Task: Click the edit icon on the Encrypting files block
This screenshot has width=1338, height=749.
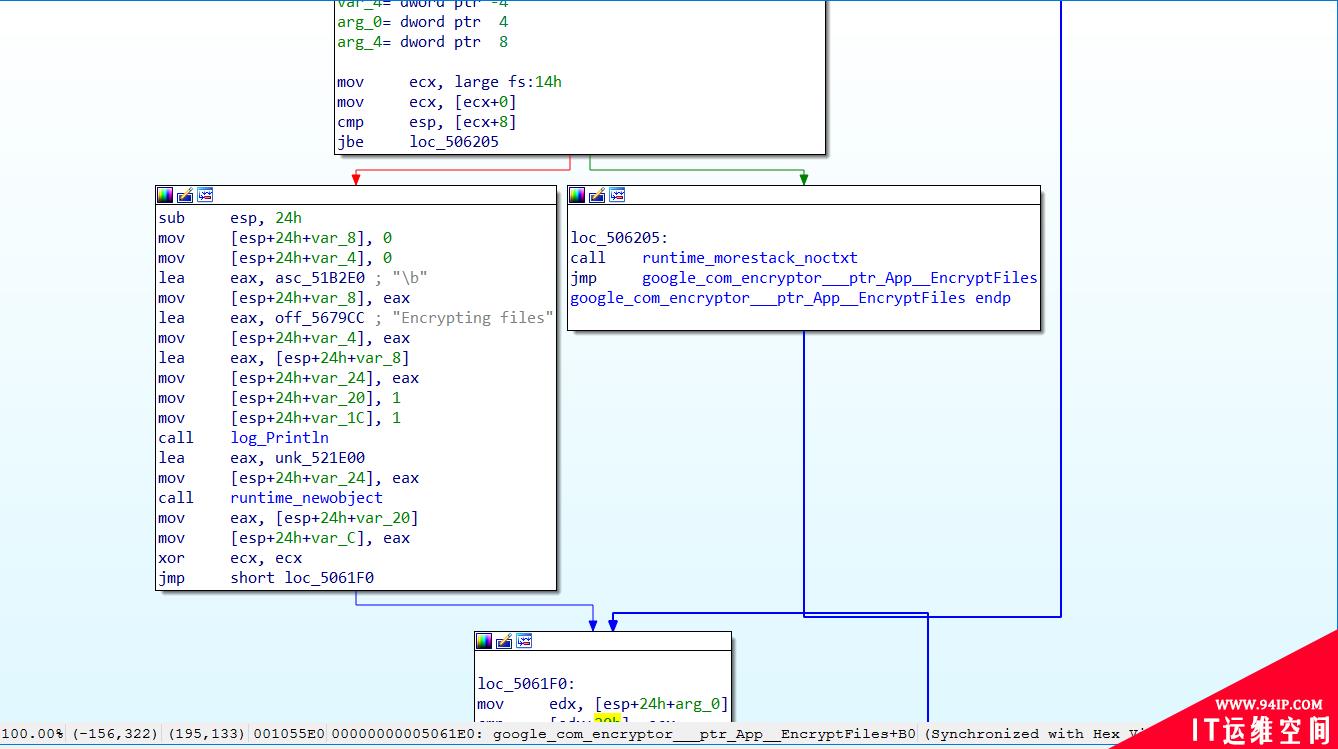Action: pos(185,195)
